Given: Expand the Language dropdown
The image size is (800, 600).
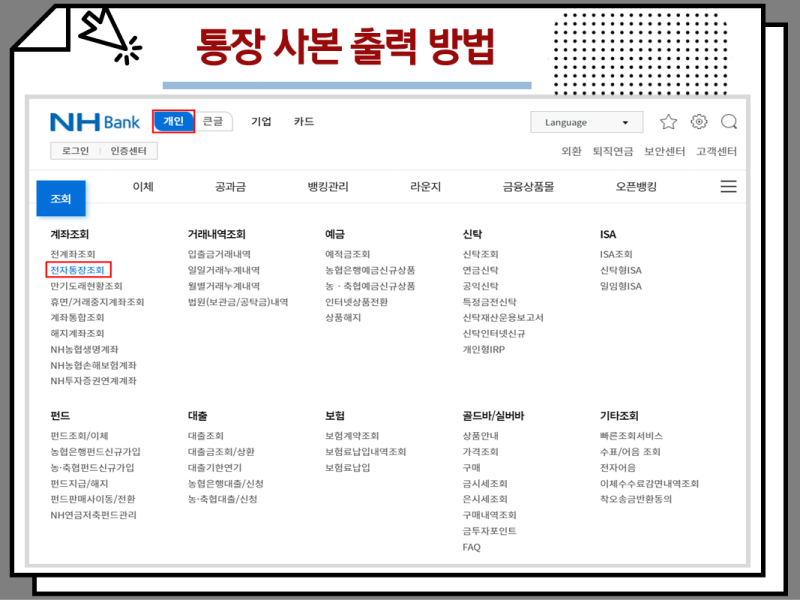Looking at the screenshot, I should click(586, 122).
